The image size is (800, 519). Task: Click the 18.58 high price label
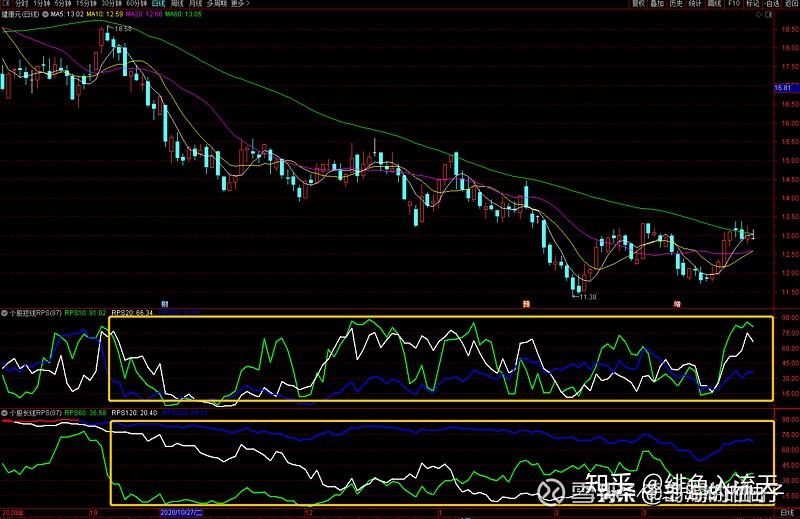[x=123, y=29]
